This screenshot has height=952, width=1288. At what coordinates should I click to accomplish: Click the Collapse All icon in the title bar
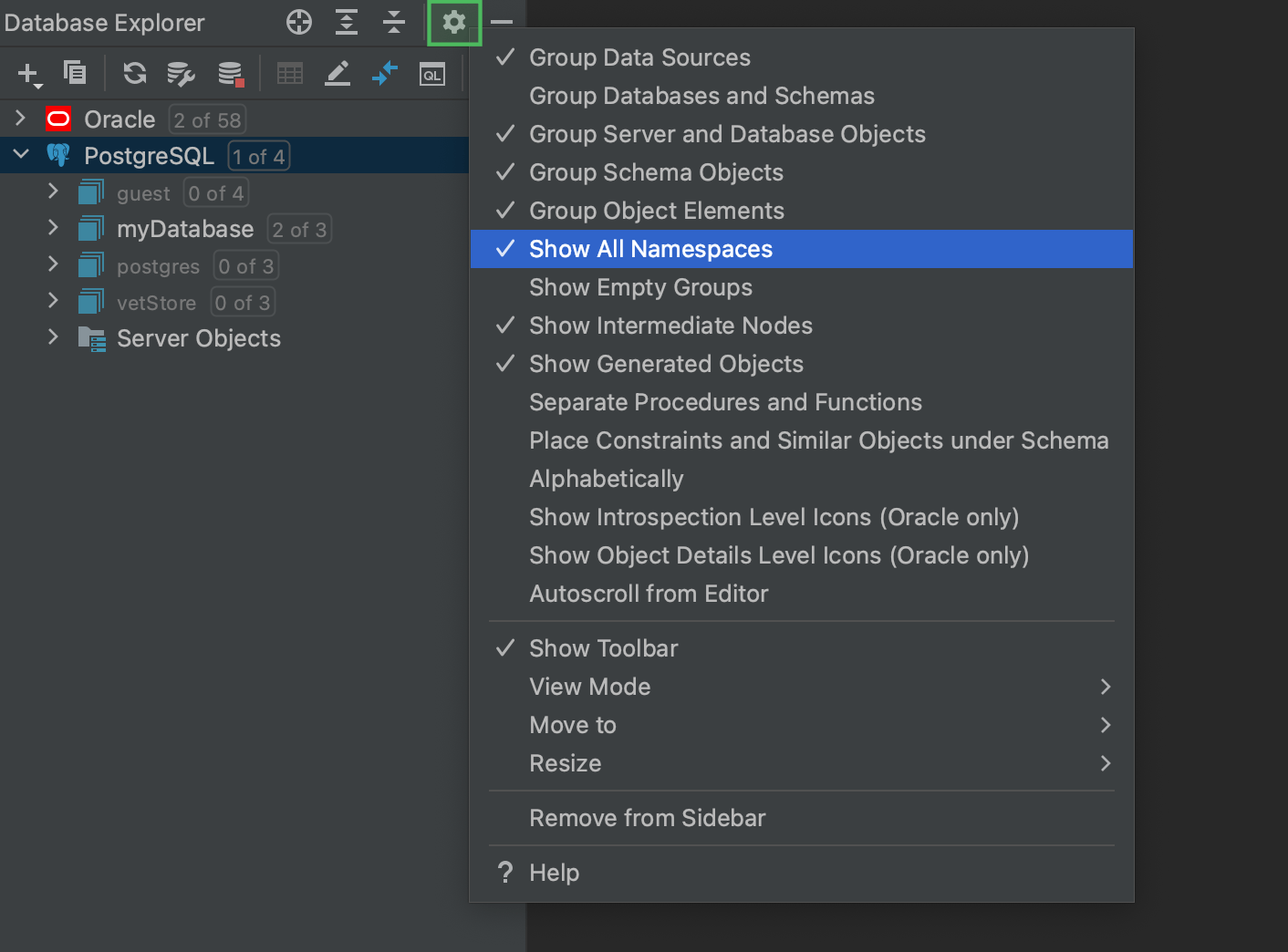(393, 23)
